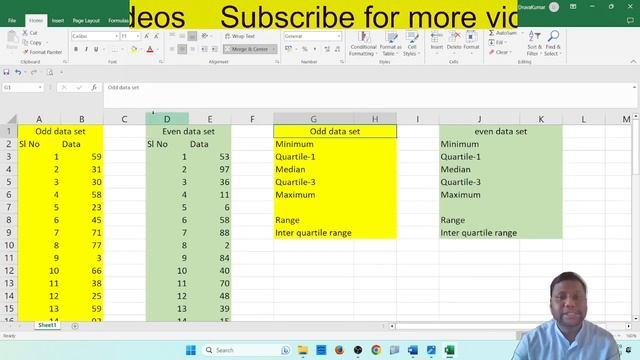Image resolution: width=640 pixels, height=360 pixels.
Task: Toggle Underline formatting
Action: pos(96,49)
